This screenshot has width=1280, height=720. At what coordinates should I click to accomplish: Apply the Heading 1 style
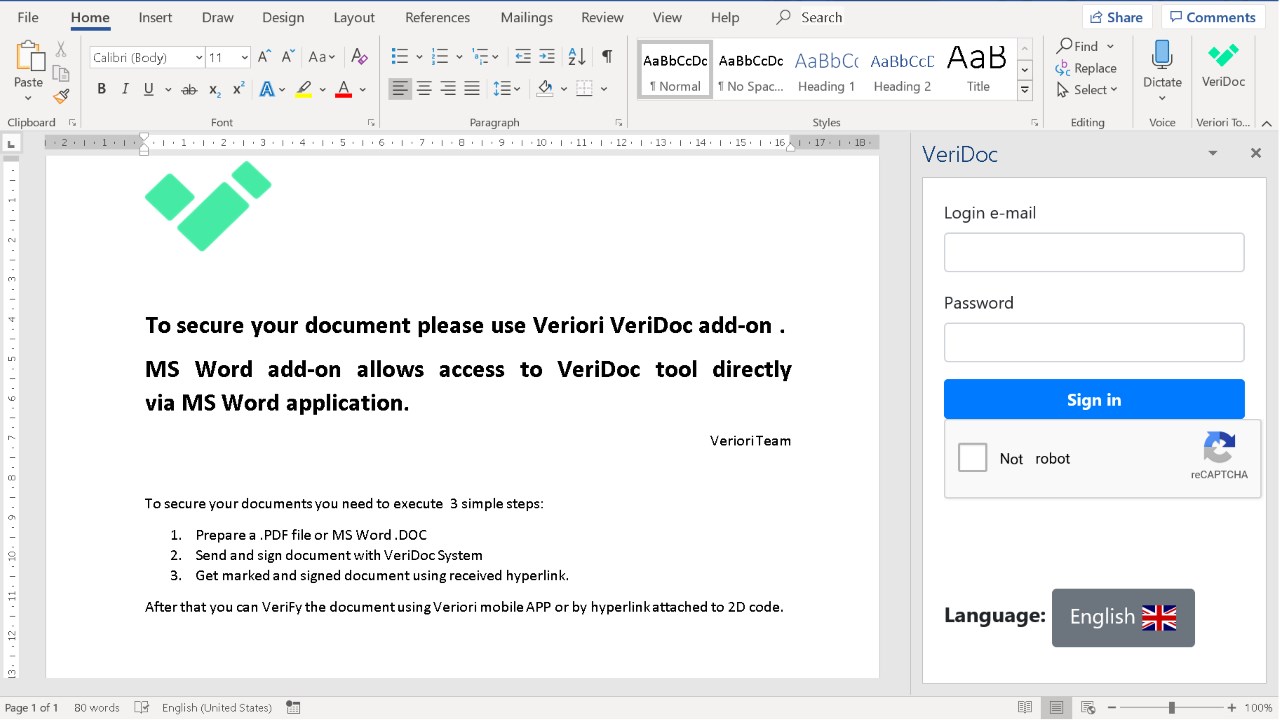[x=826, y=70]
